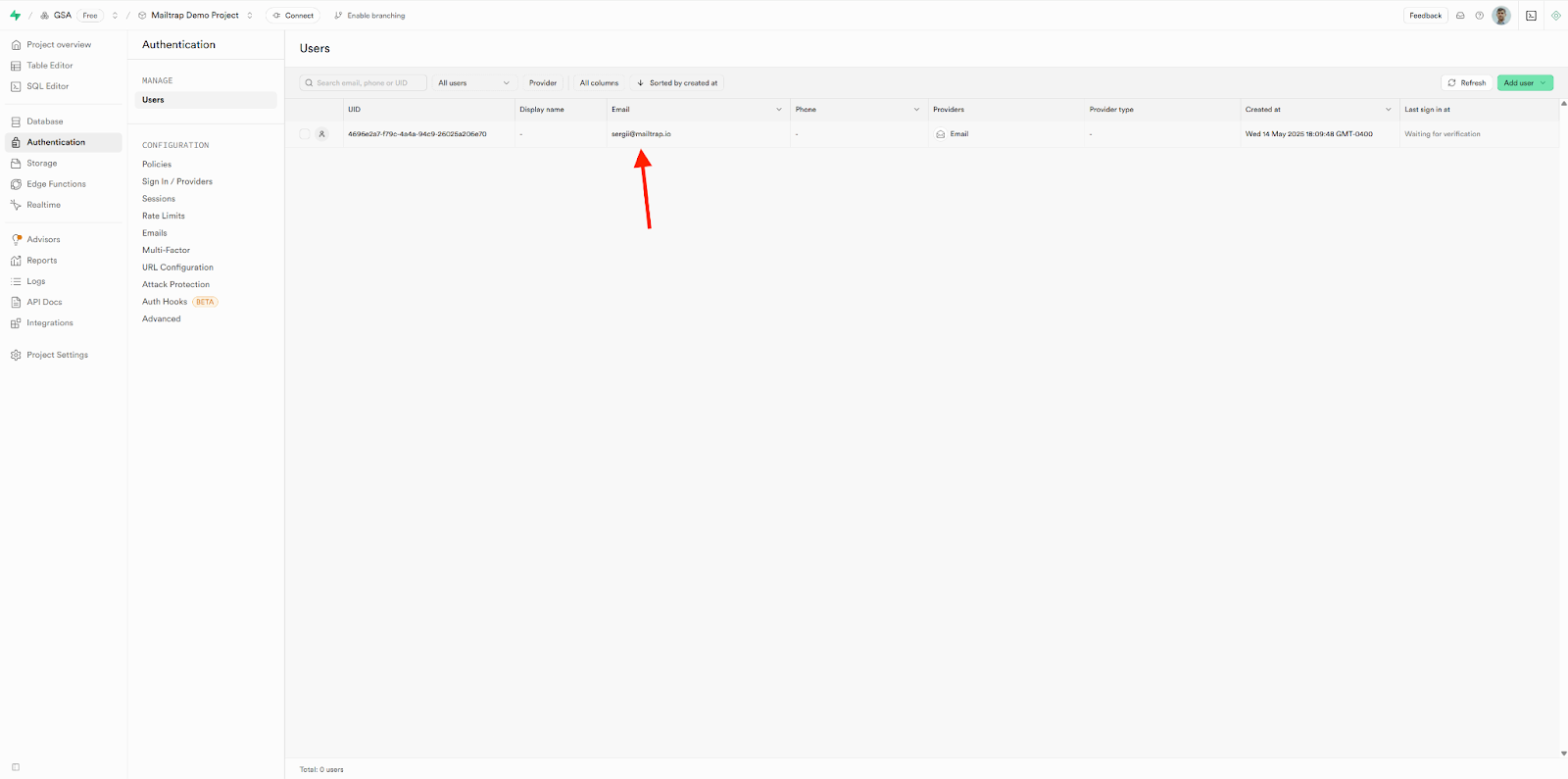The height and width of the screenshot is (779, 1568).
Task: Open the All columns selector
Action: 599,83
